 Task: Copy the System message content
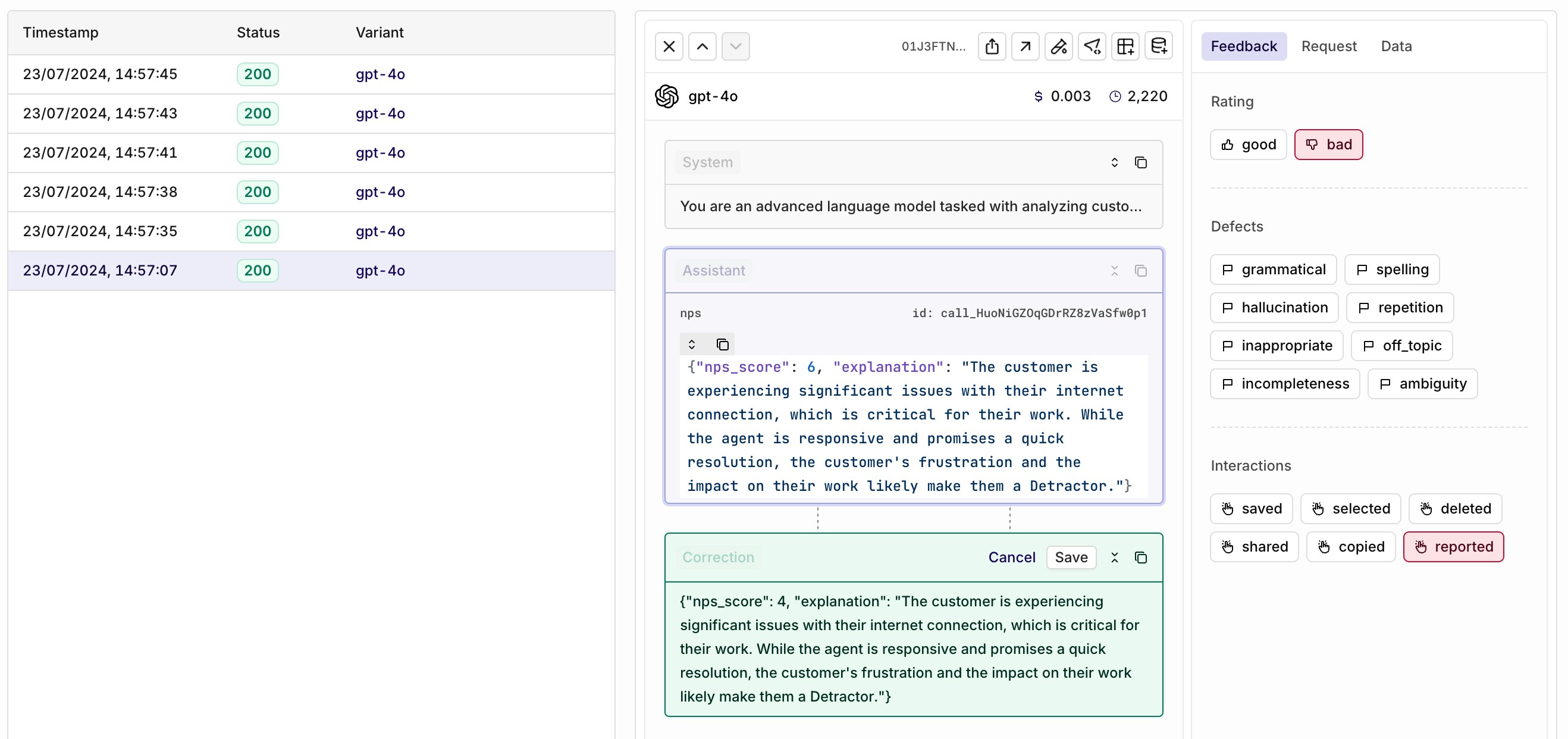point(1141,162)
